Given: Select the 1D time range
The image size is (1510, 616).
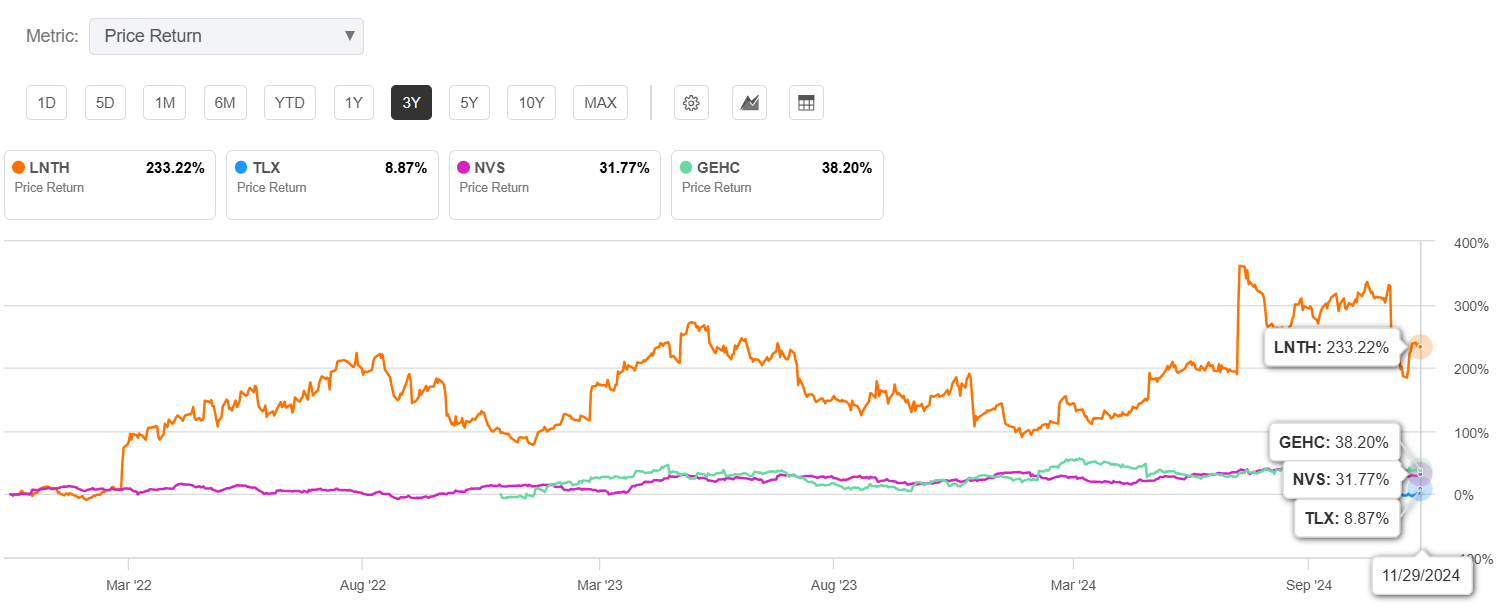Looking at the screenshot, I should click(x=46, y=102).
